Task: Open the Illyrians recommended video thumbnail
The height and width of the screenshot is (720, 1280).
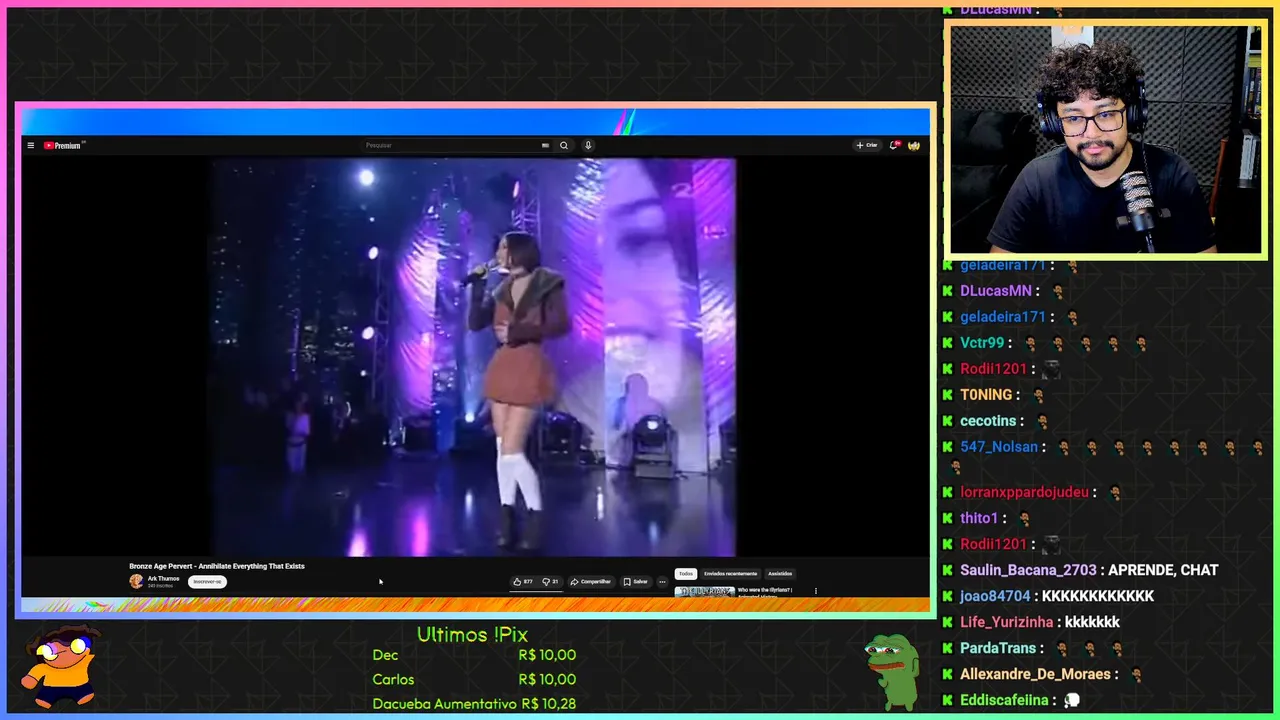Action: coord(704,591)
